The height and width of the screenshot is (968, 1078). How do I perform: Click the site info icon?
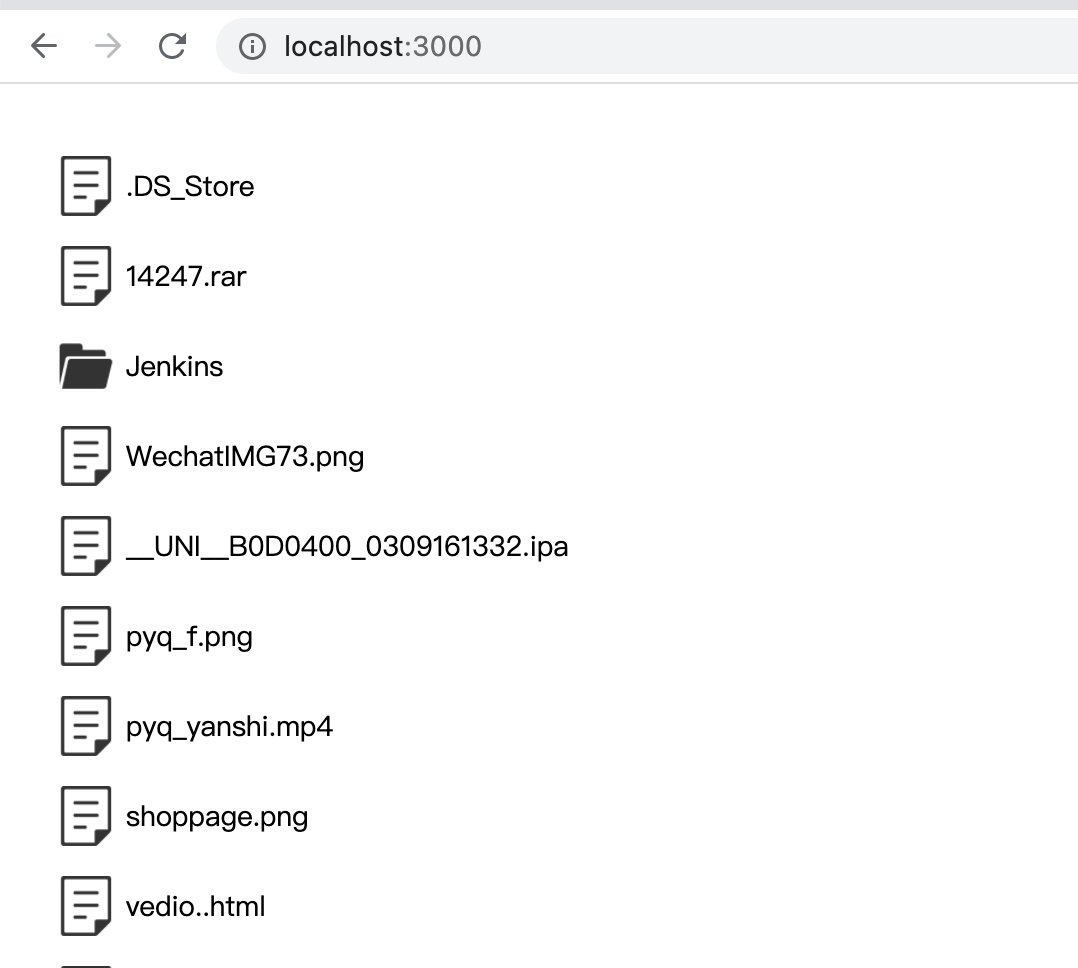(x=253, y=46)
